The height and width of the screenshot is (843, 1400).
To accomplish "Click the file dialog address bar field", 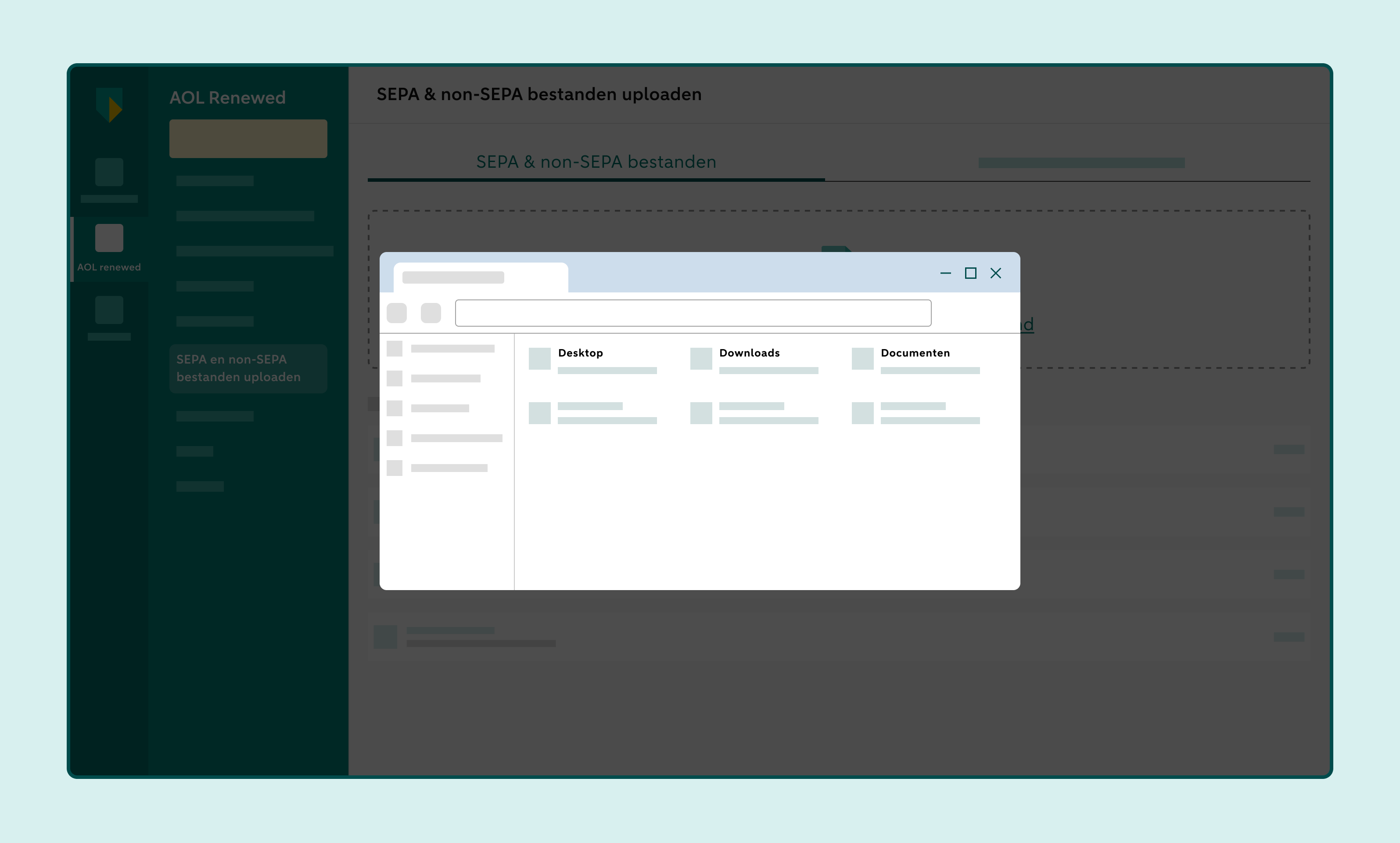I will (x=693, y=313).
